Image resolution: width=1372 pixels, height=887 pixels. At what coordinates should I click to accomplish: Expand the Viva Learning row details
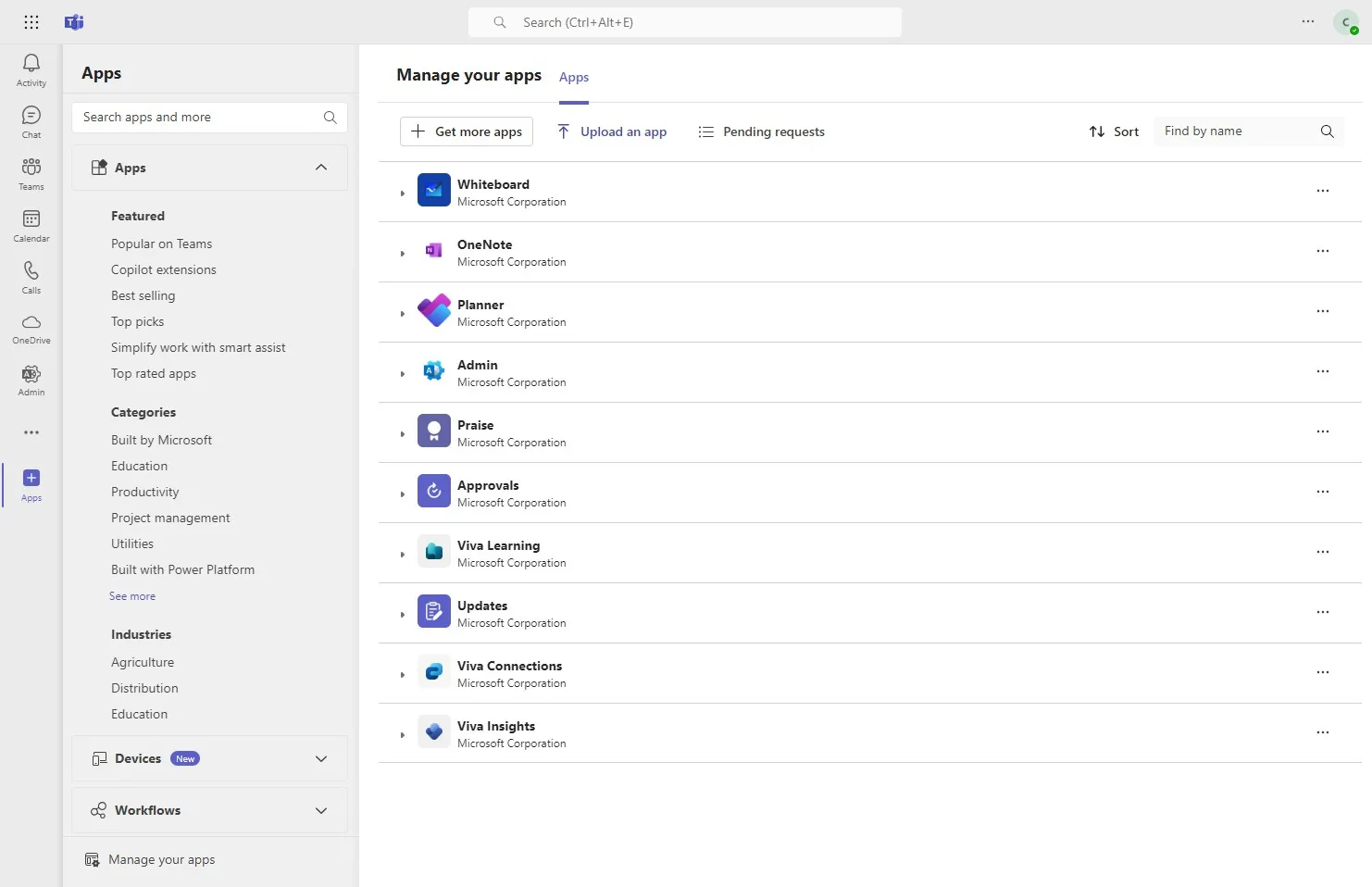point(403,555)
